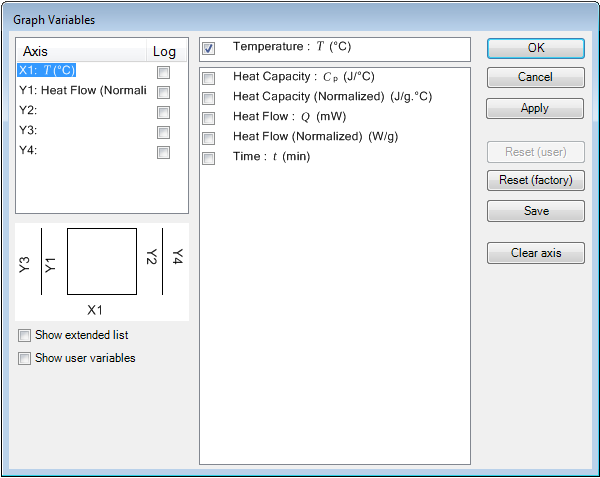Enable the Heat Capacity Cp checkbox
Screen dimensions: 600x478
[209, 78]
